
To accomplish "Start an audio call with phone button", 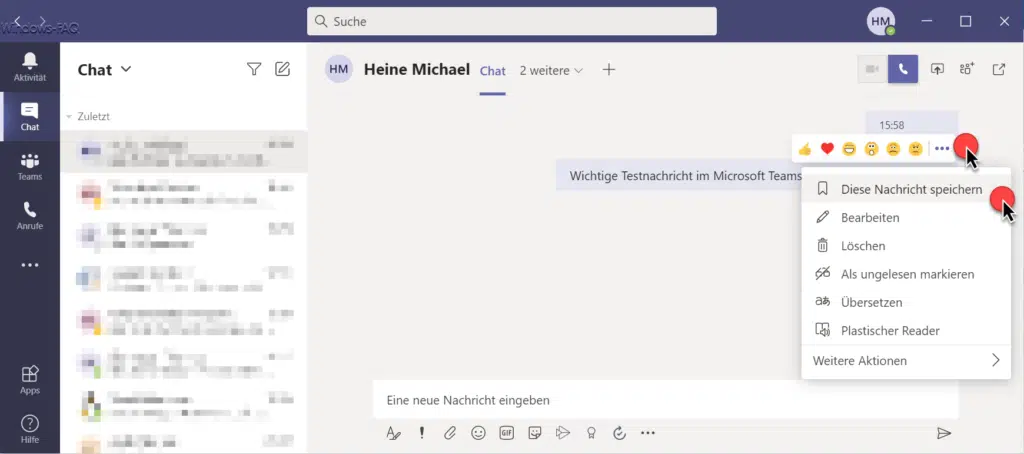I will (x=903, y=69).
